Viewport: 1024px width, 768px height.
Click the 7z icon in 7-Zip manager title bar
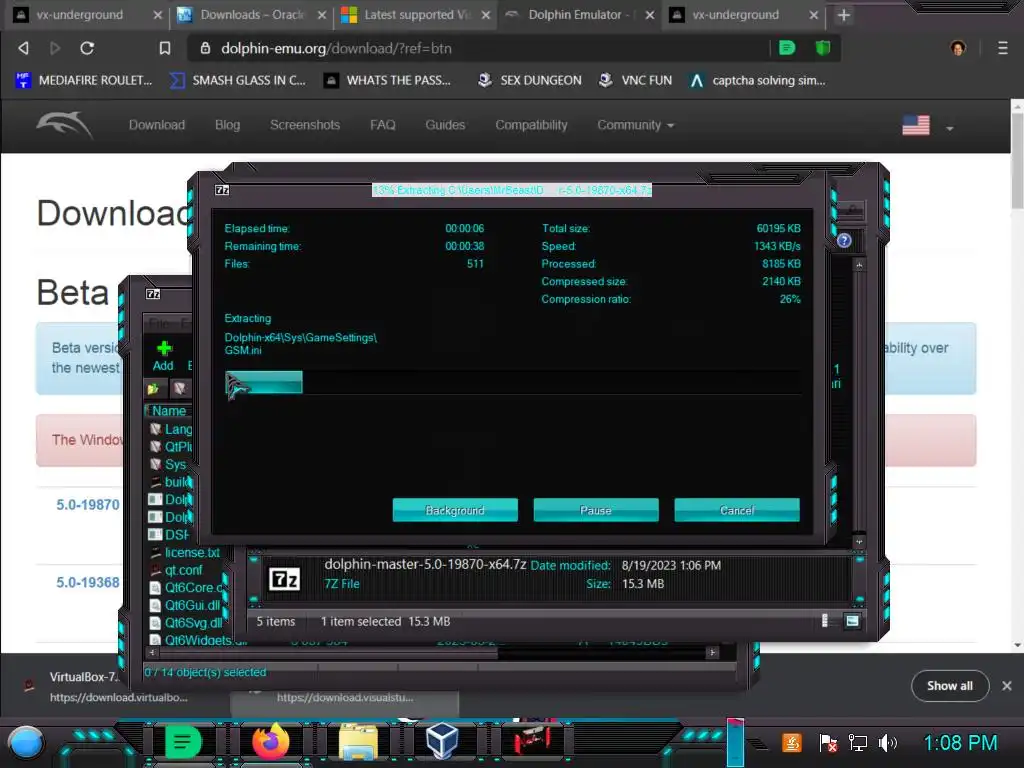[153, 294]
